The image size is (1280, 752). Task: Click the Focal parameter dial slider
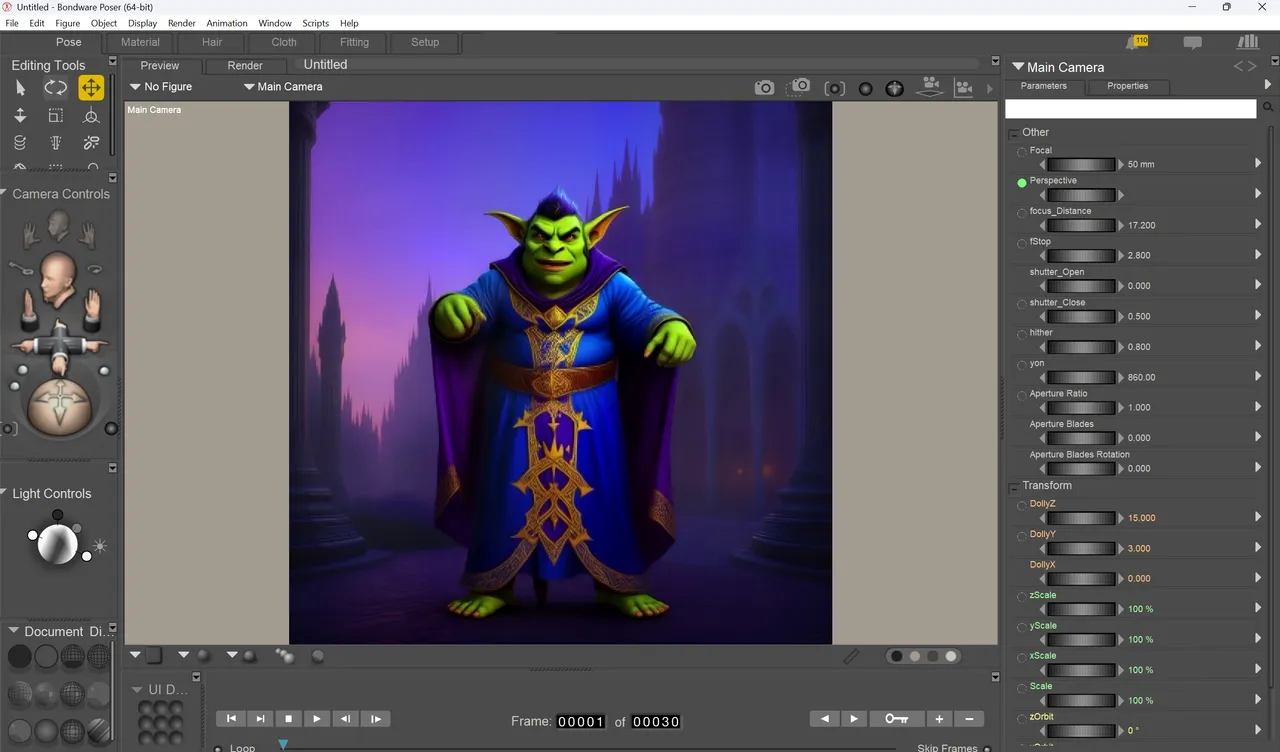(1081, 164)
